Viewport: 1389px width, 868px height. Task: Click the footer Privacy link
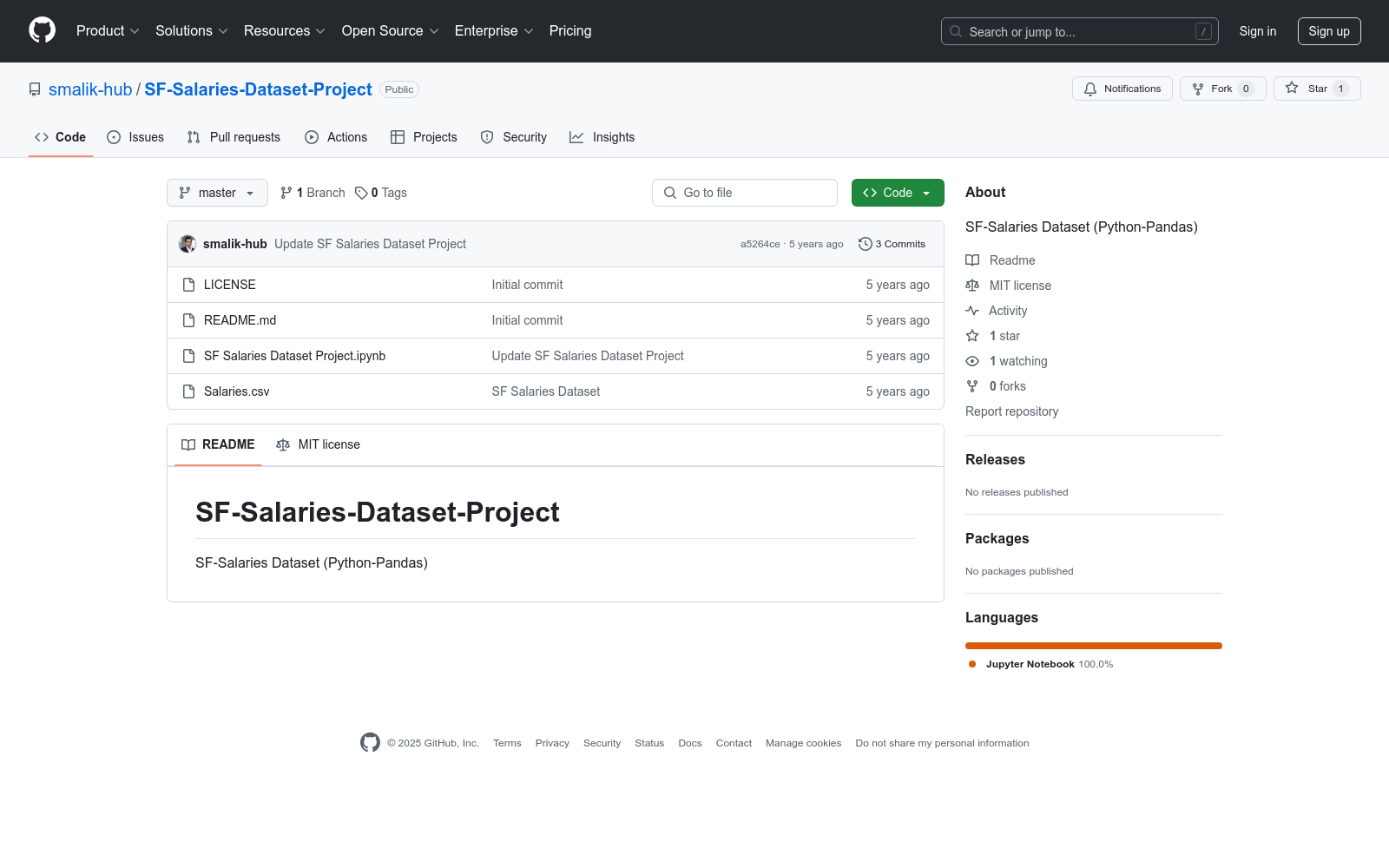click(552, 743)
